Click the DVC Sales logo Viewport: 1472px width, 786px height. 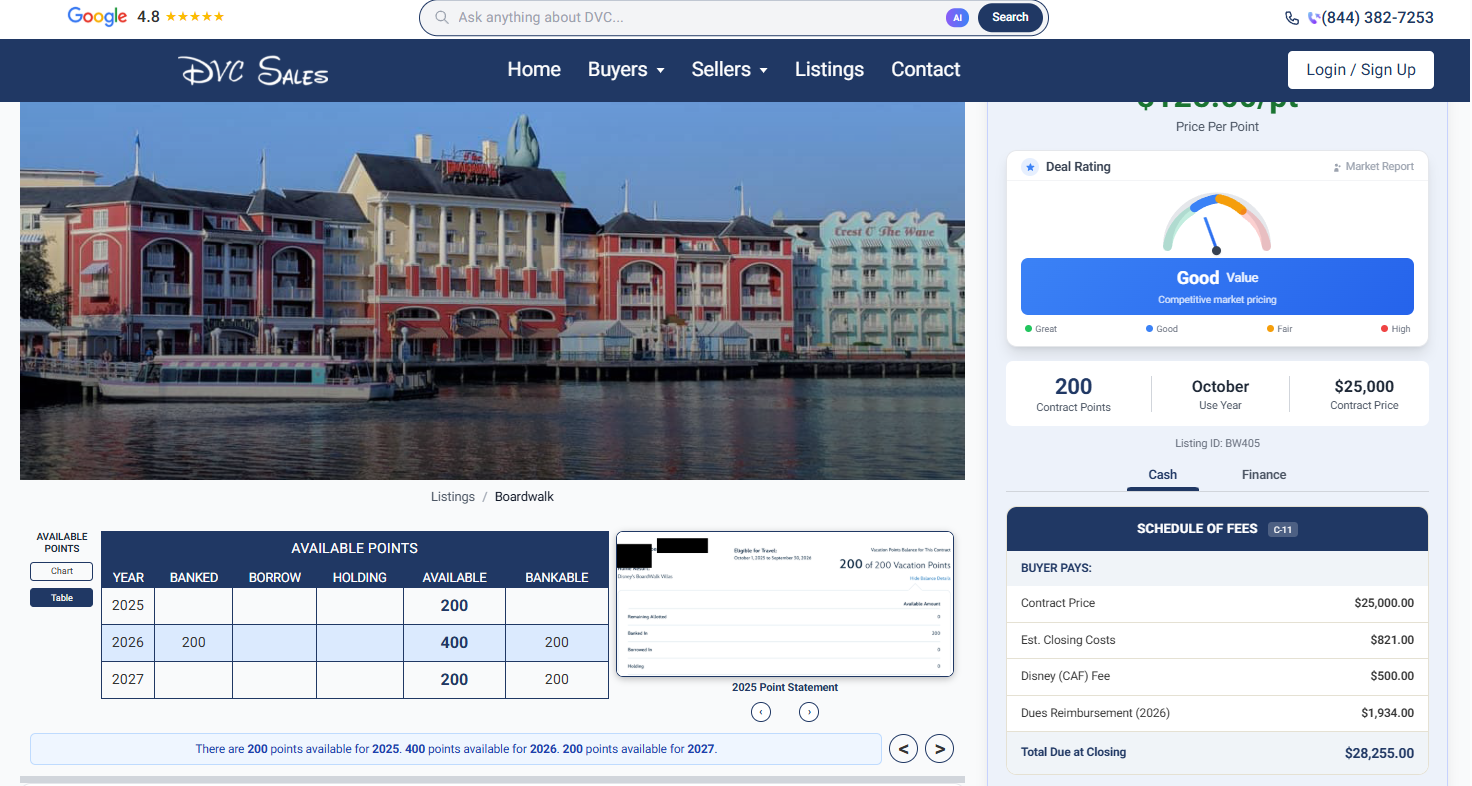tap(253, 70)
